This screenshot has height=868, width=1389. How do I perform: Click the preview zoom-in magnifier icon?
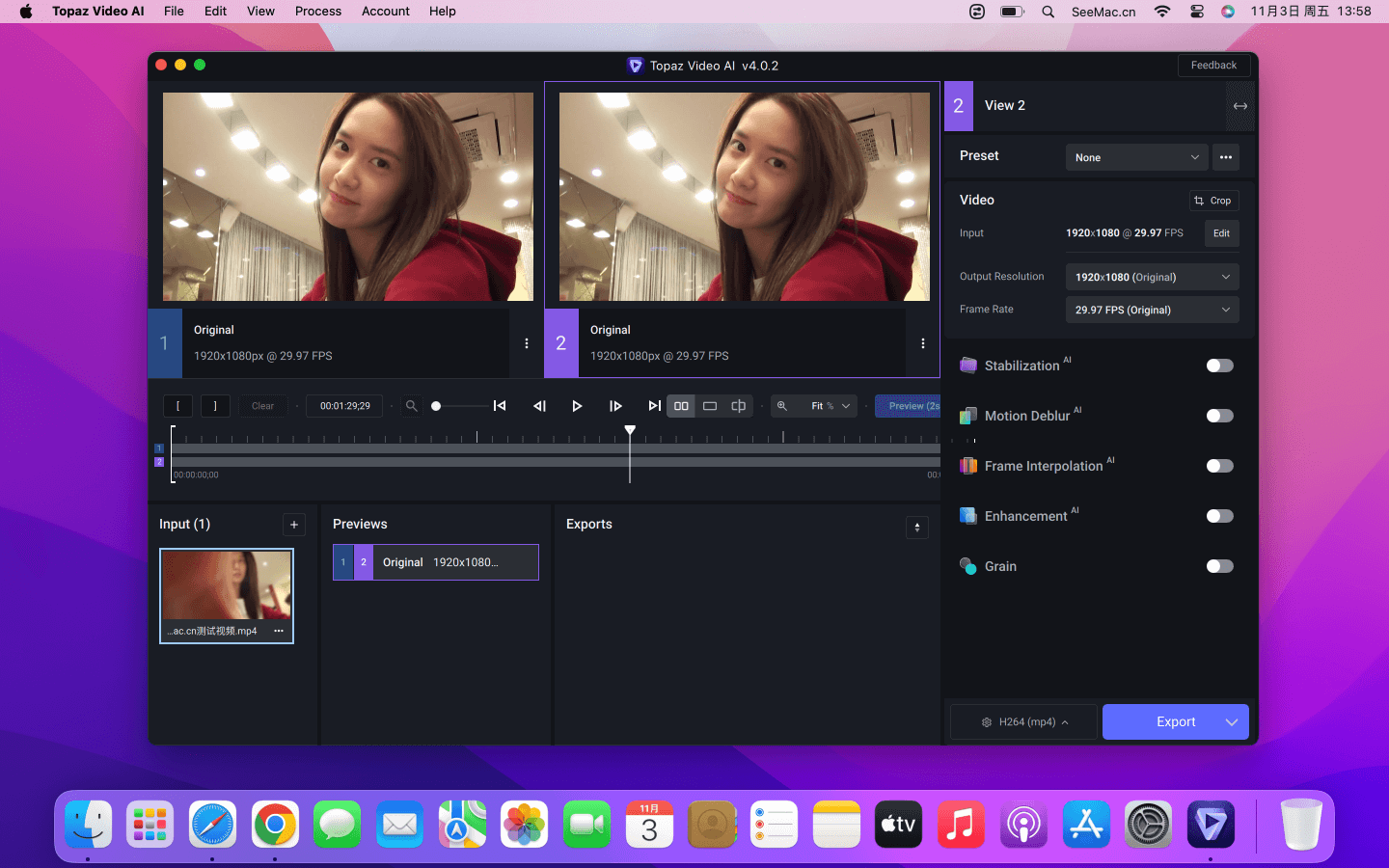coord(782,406)
